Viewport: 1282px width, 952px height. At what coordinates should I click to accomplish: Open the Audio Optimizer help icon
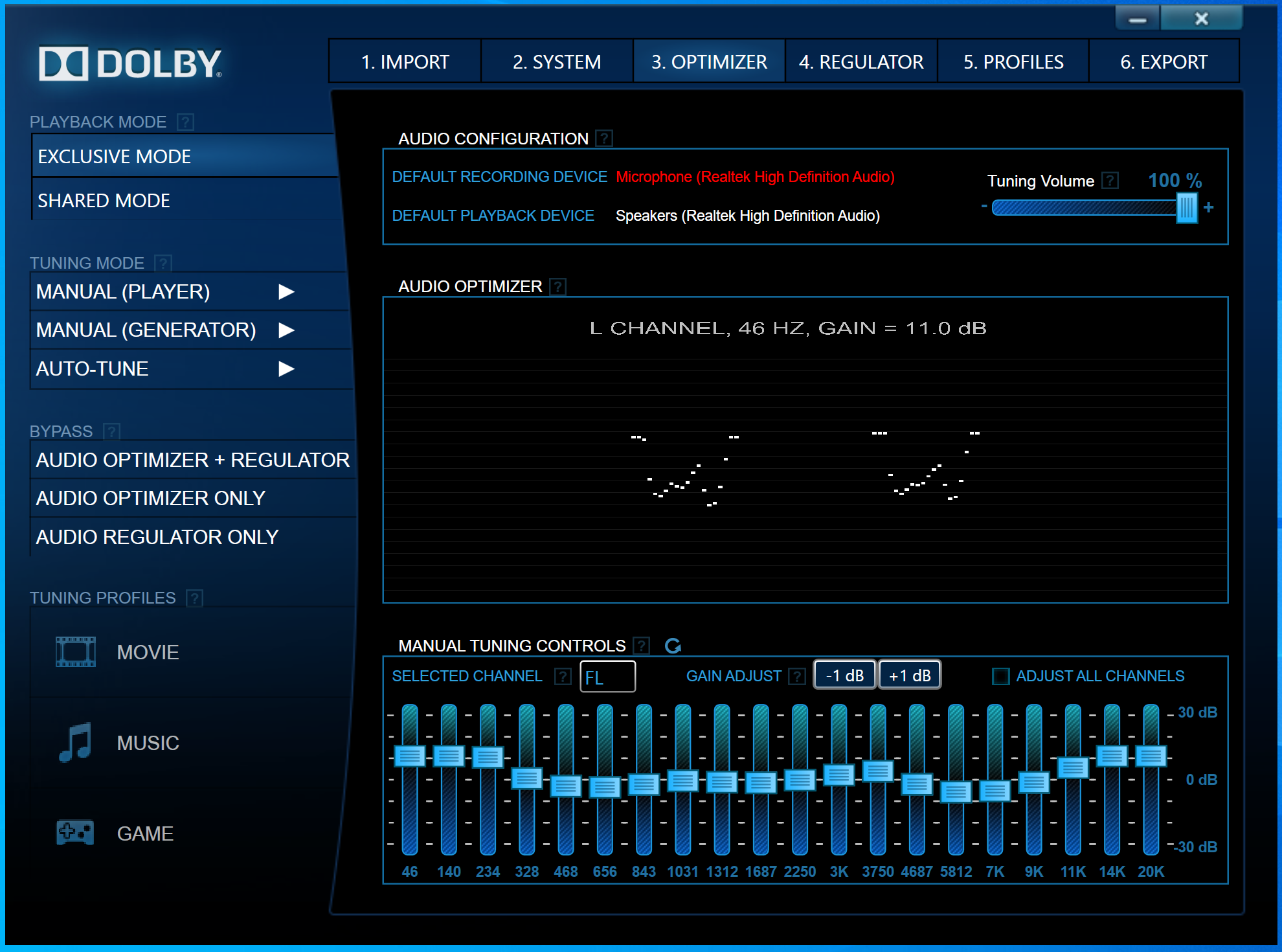pos(557,286)
